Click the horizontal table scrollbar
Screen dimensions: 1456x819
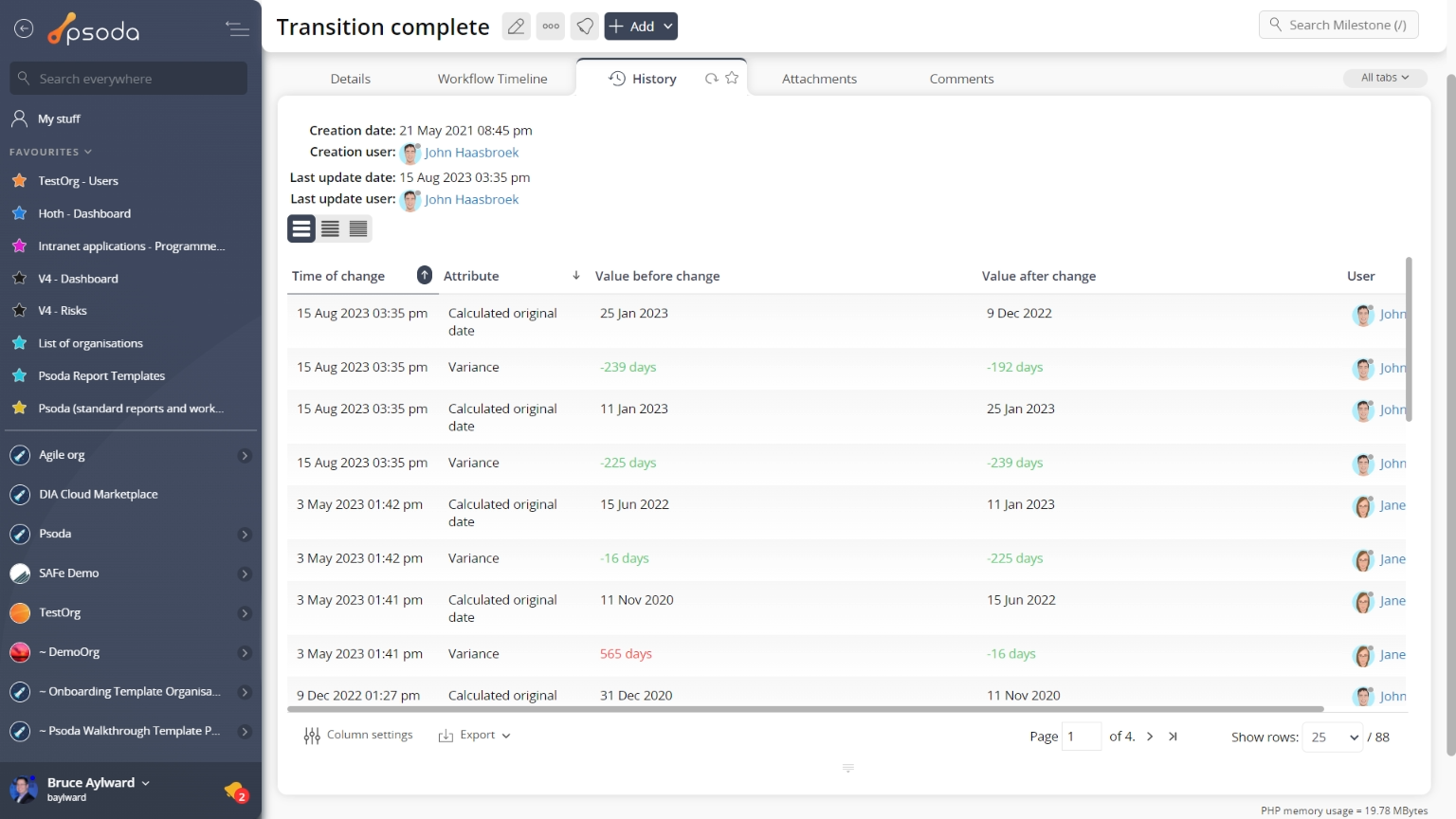pyautogui.click(x=806, y=709)
